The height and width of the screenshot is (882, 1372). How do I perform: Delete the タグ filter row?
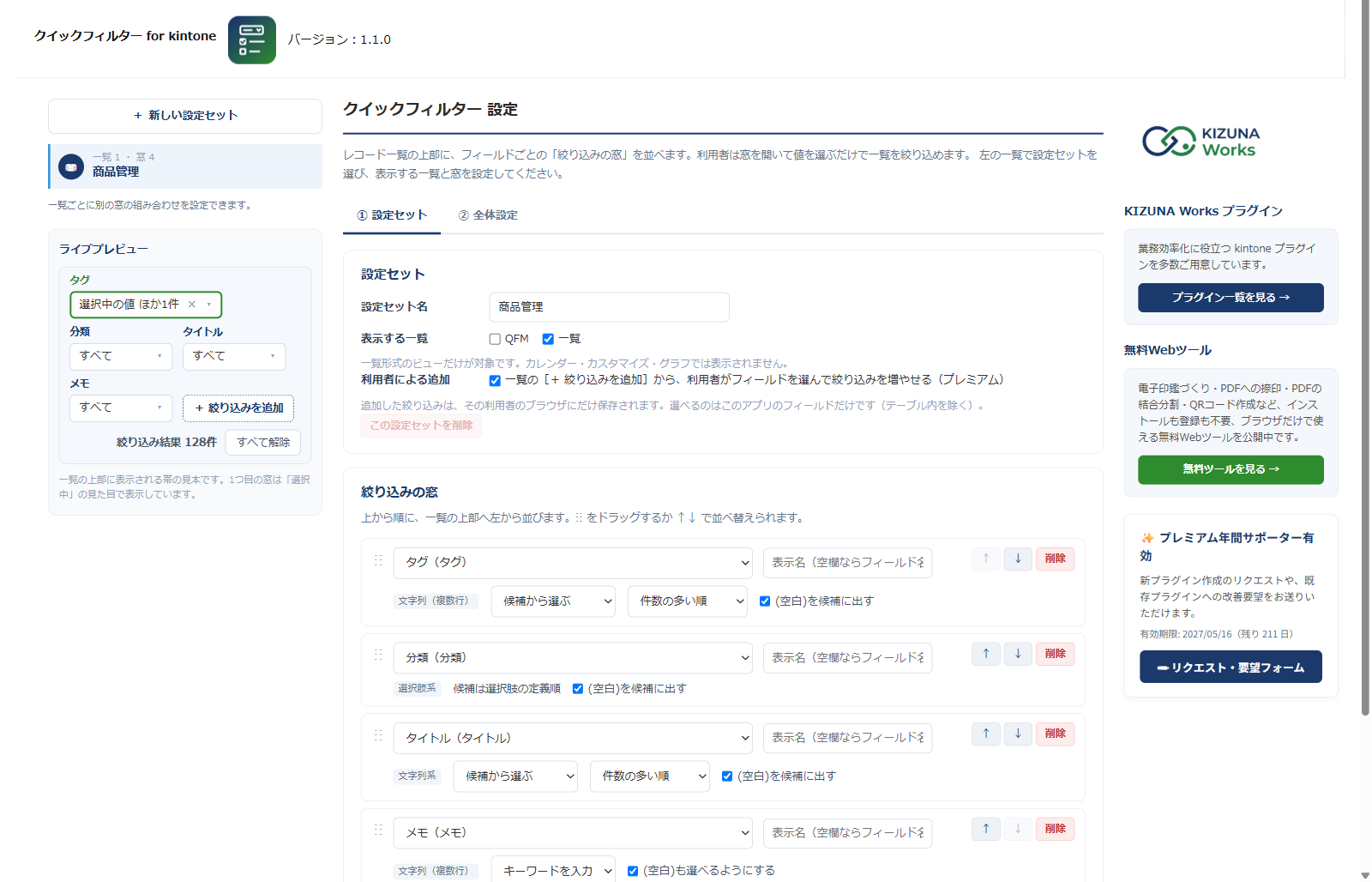pyautogui.click(x=1055, y=559)
